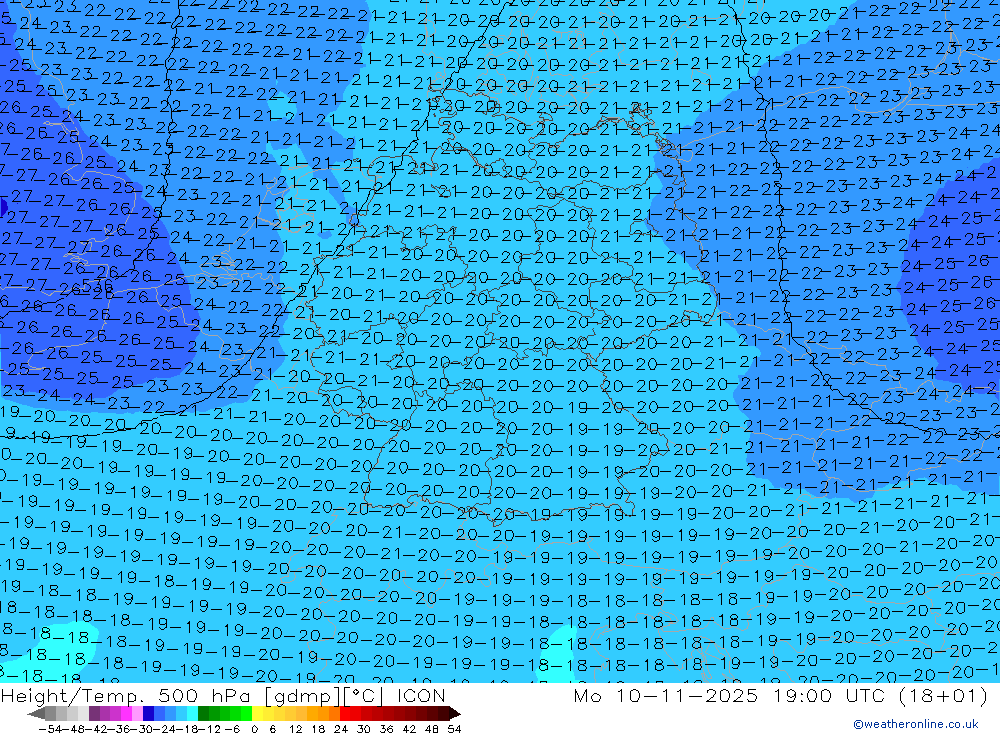The height and width of the screenshot is (733, 1000).
Task: Click the bright red legend swatch above 24
Action: coord(345,713)
